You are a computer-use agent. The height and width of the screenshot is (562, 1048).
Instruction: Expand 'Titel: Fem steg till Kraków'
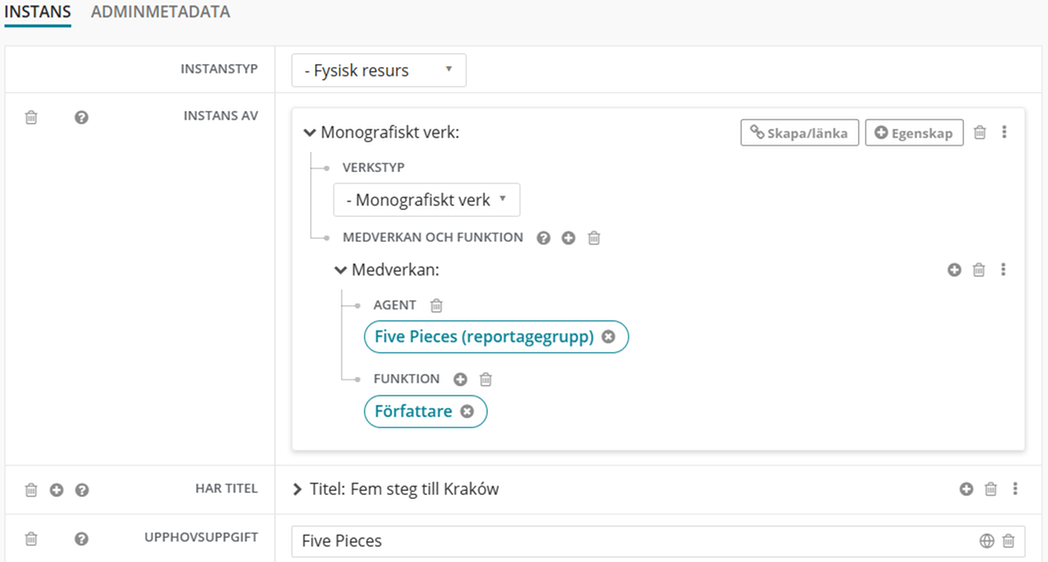click(x=297, y=489)
